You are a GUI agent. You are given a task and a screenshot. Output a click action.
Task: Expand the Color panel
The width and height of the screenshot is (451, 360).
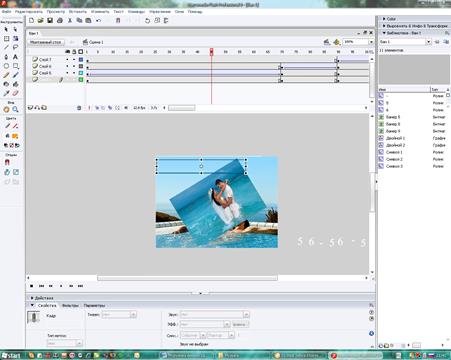pyautogui.click(x=389, y=19)
